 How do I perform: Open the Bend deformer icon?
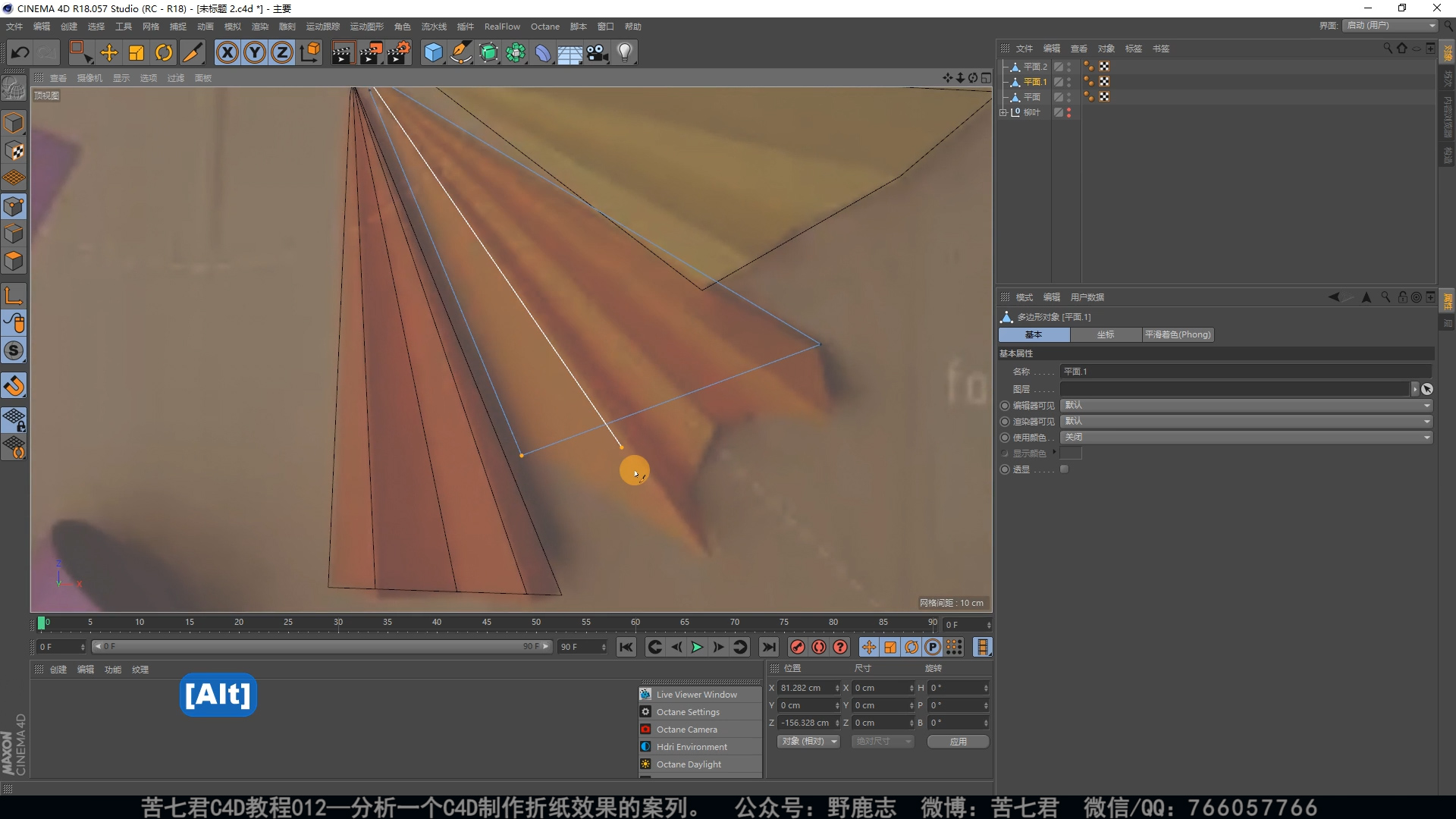tap(543, 52)
